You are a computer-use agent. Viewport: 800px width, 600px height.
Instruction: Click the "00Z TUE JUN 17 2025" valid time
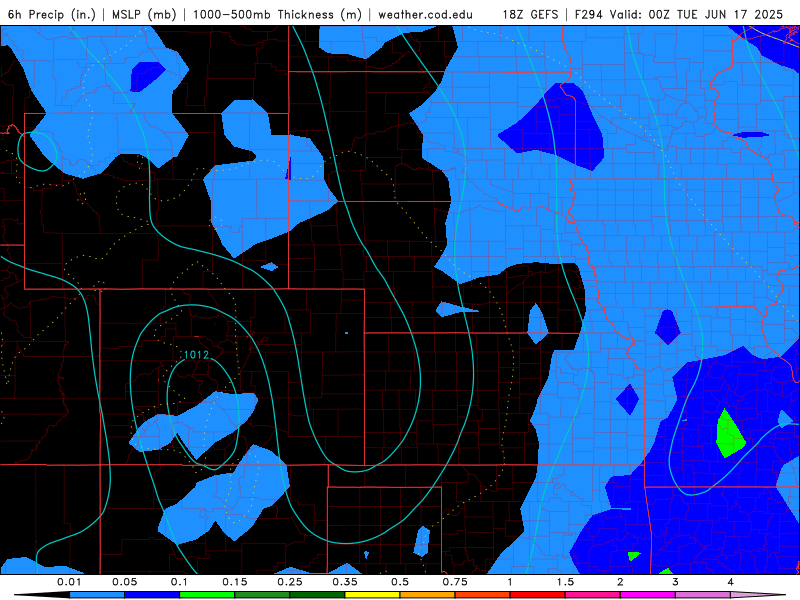715,14
